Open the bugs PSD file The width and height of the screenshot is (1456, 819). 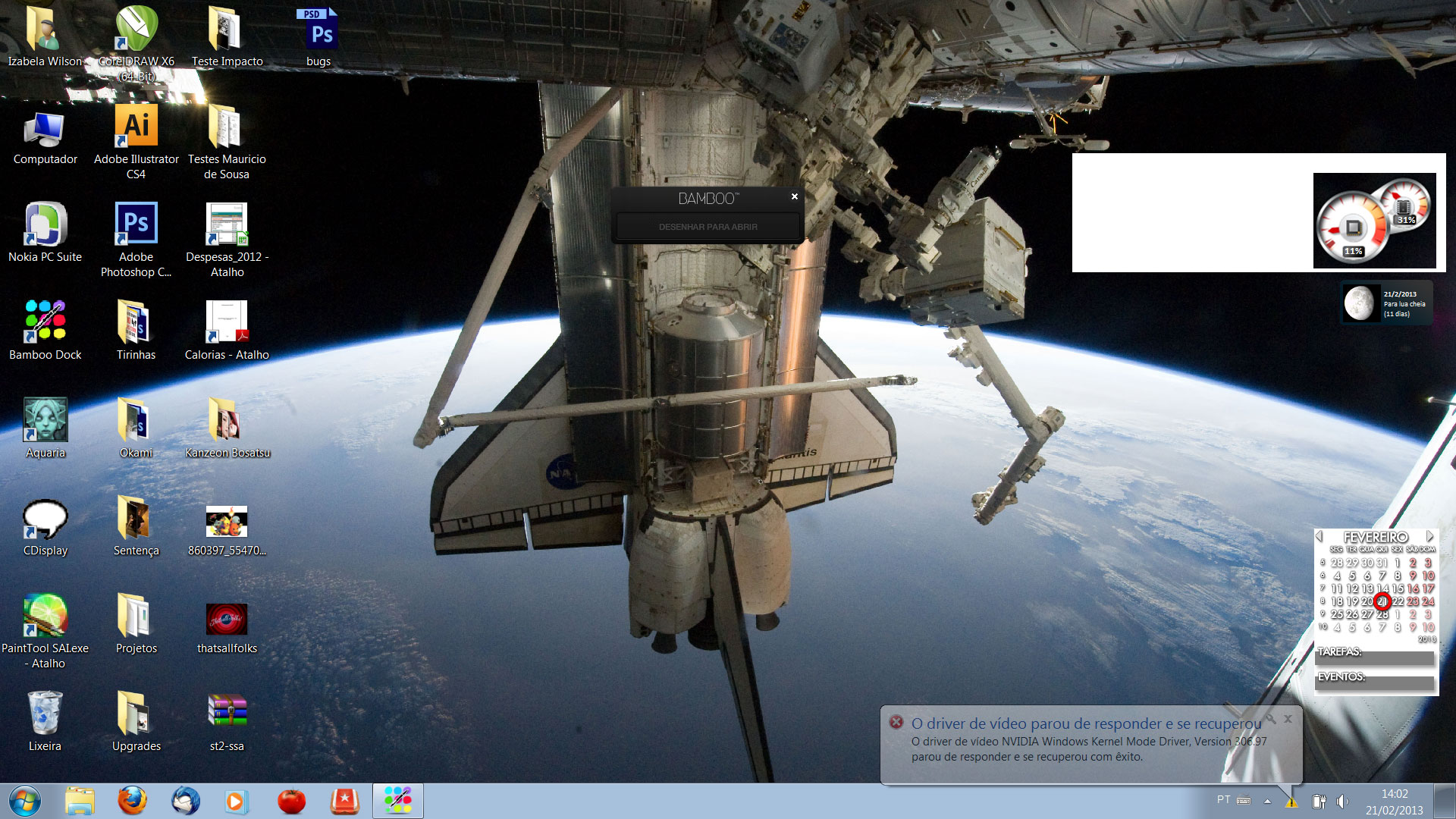[318, 36]
